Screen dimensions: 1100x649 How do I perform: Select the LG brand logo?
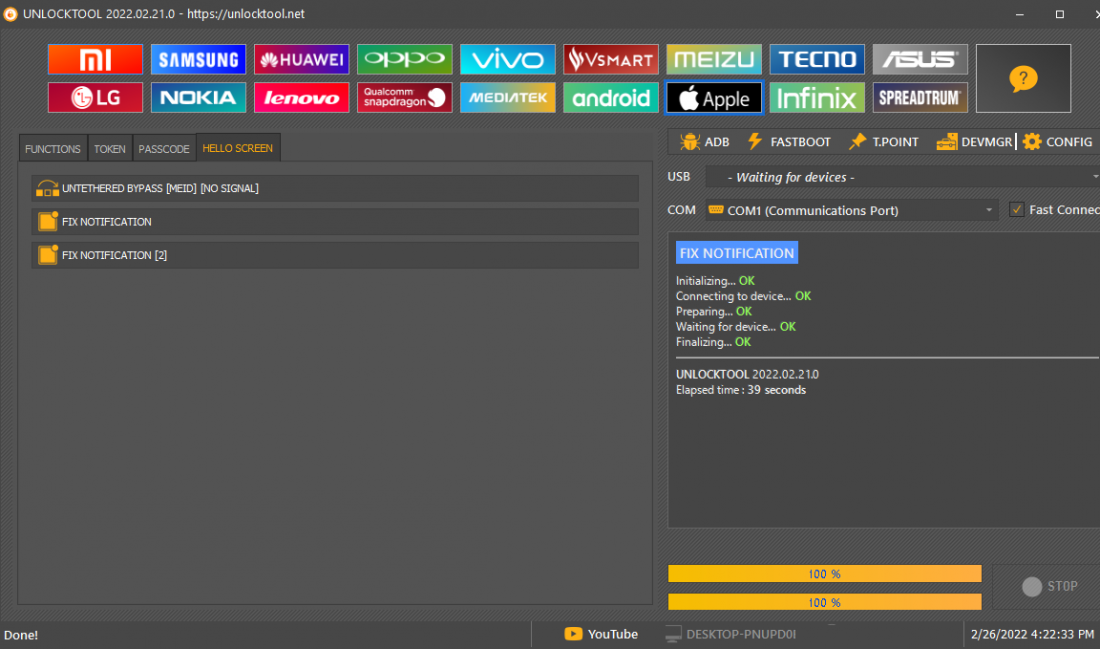click(x=95, y=98)
